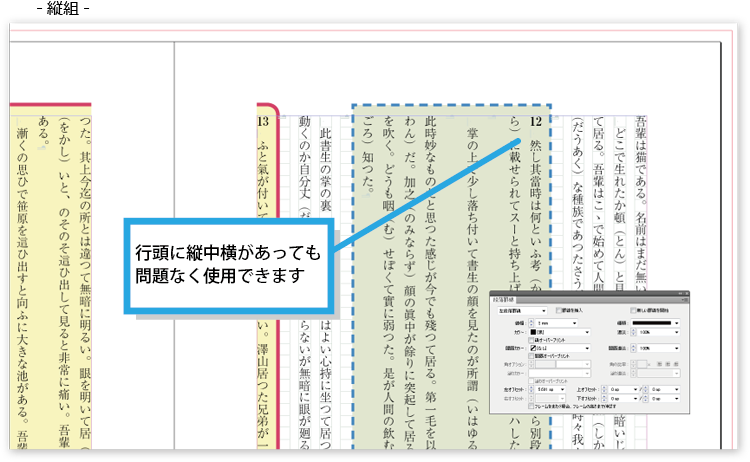Open the second 下オフセット value dropdown
The image size is (750, 462).
pos(665,398)
